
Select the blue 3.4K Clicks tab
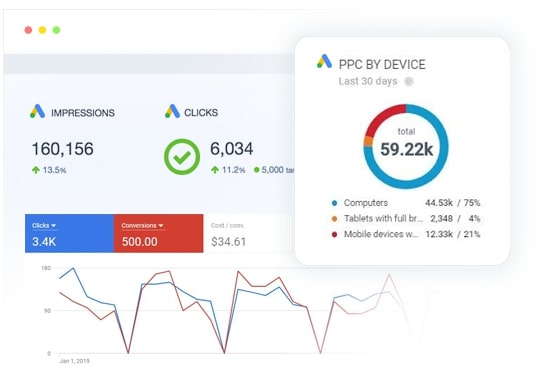[x=70, y=233]
